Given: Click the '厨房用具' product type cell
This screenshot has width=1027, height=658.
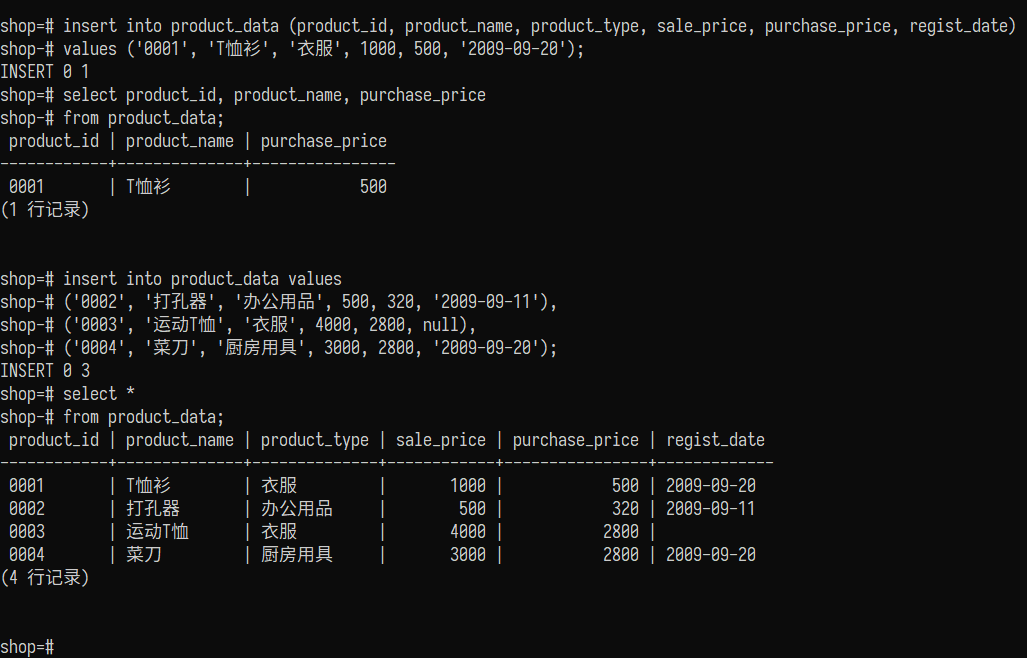Looking at the screenshot, I should tap(297, 555).
